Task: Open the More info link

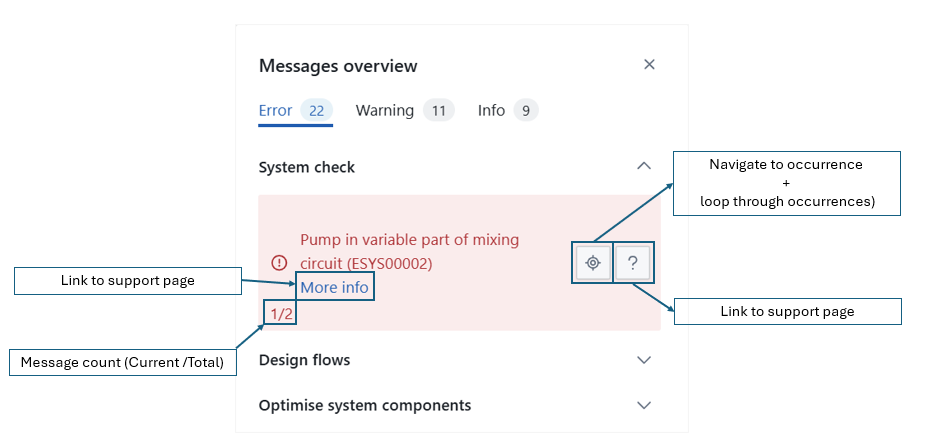Action: point(334,288)
